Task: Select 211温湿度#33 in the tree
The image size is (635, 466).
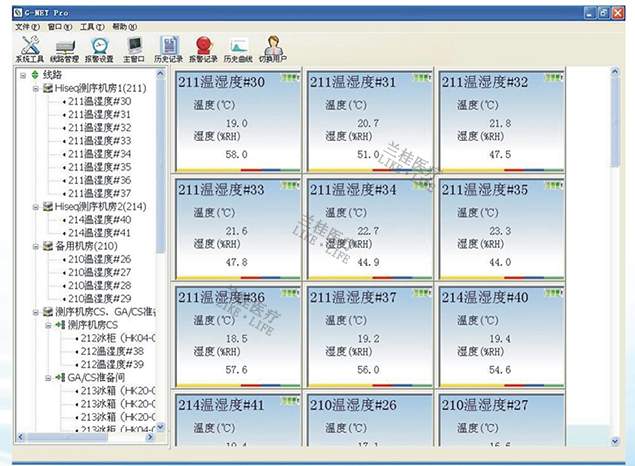Action: click(x=99, y=141)
